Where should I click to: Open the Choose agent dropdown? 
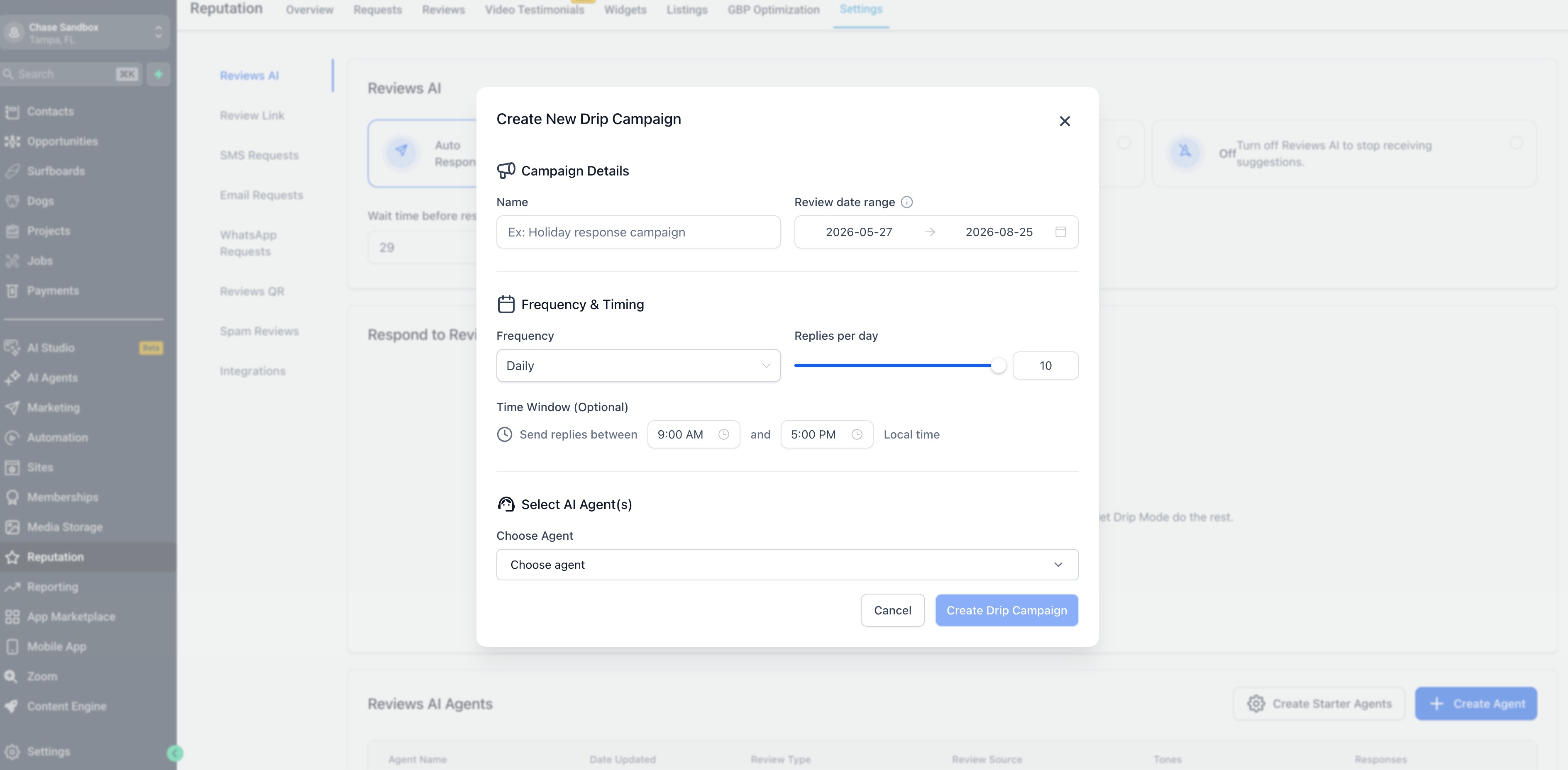(787, 565)
